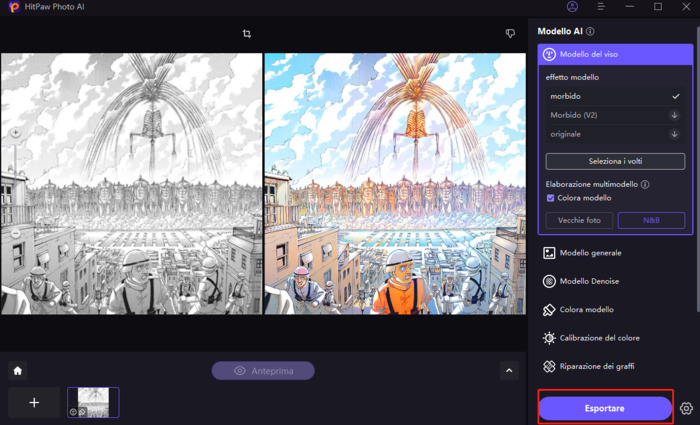Click the Calibrazione del colore icon
This screenshot has width=700, height=425.
tap(549, 338)
